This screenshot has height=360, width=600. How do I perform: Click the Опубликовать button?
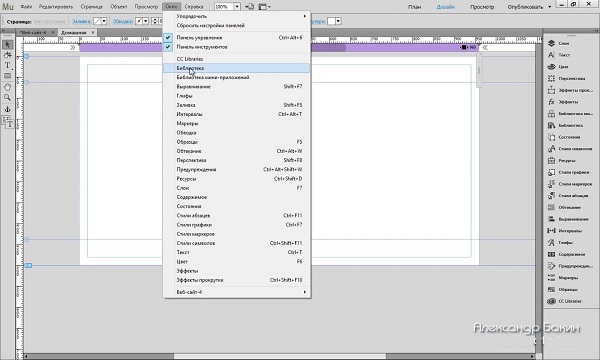(525, 7)
